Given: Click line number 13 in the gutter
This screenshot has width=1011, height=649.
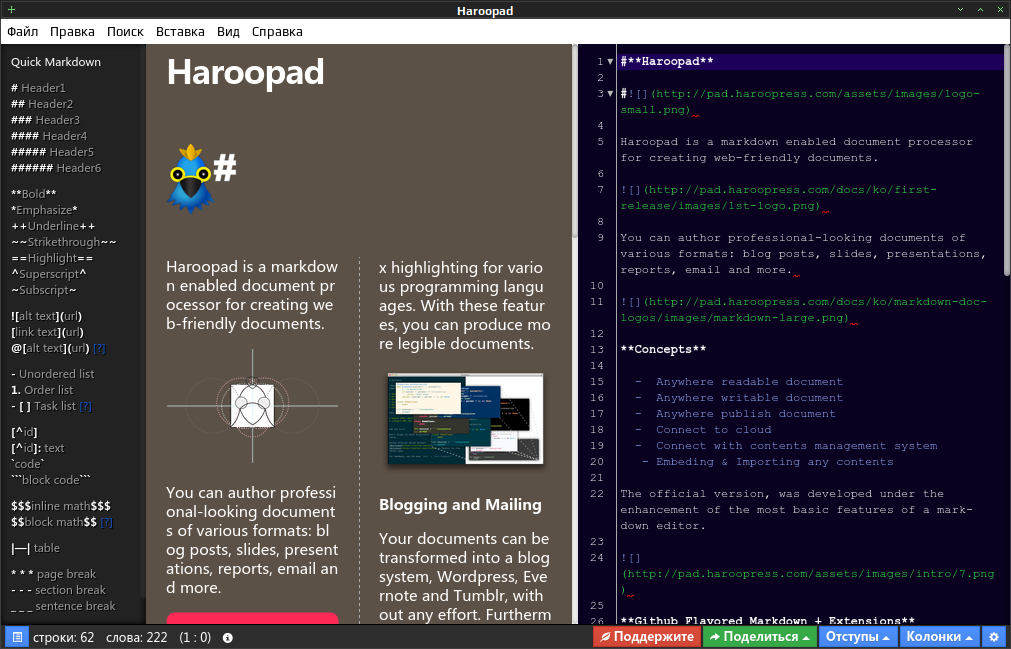Looking at the screenshot, I should tap(597, 349).
